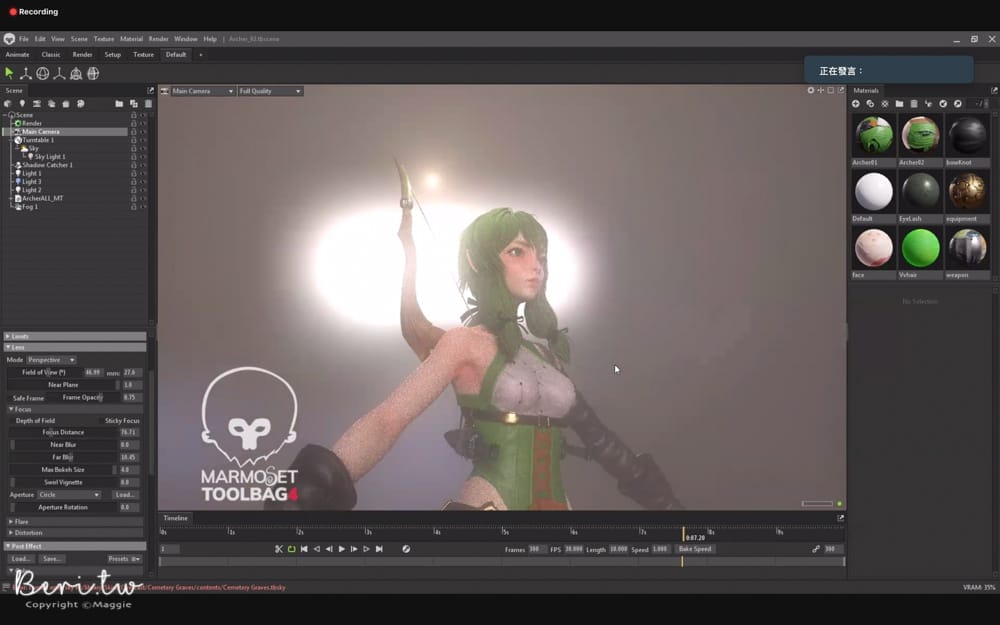Image resolution: width=1000 pixels, height=625 pixels.
Task: Adjust the Far Blur slider
Action: 63,457
